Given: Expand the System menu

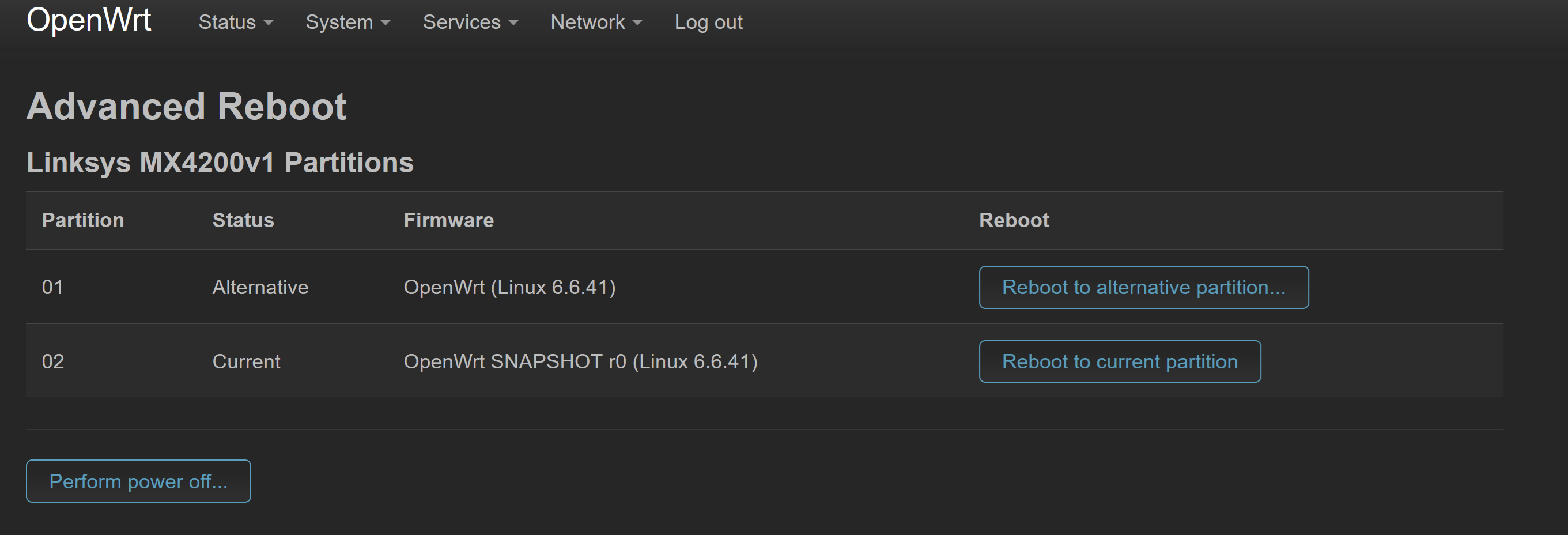Looking at the screenshot, I should pyautogui.click(x=347, y=22).
